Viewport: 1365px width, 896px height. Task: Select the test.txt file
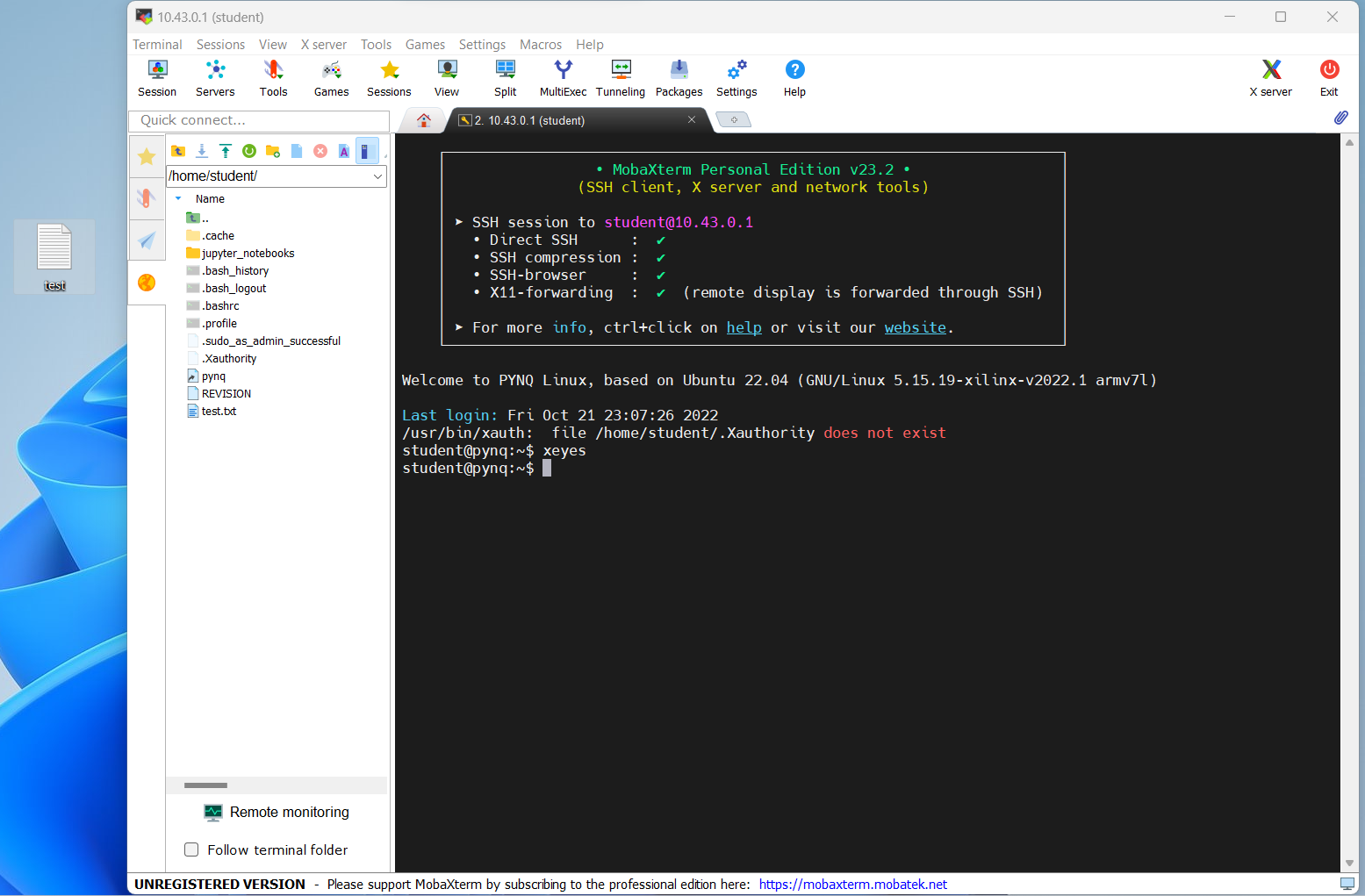pos(212,412)
